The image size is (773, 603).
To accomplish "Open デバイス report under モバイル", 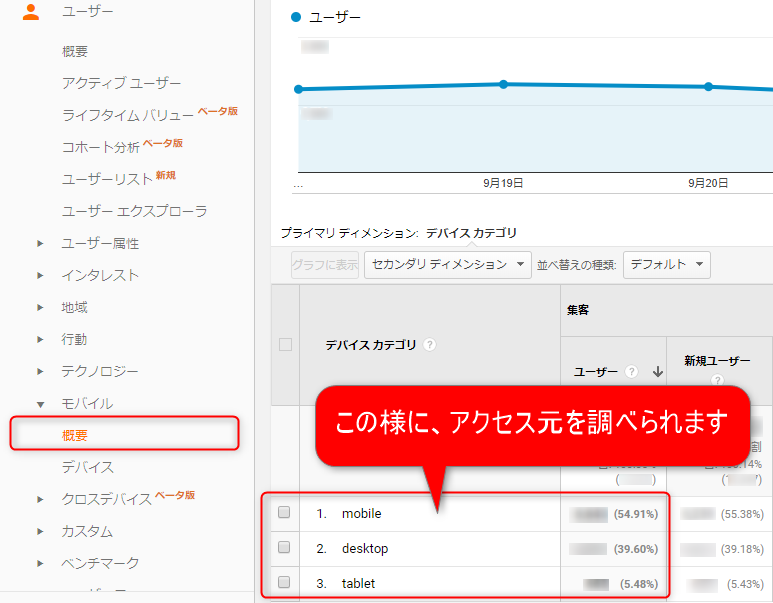I will (x=88, y=467).
